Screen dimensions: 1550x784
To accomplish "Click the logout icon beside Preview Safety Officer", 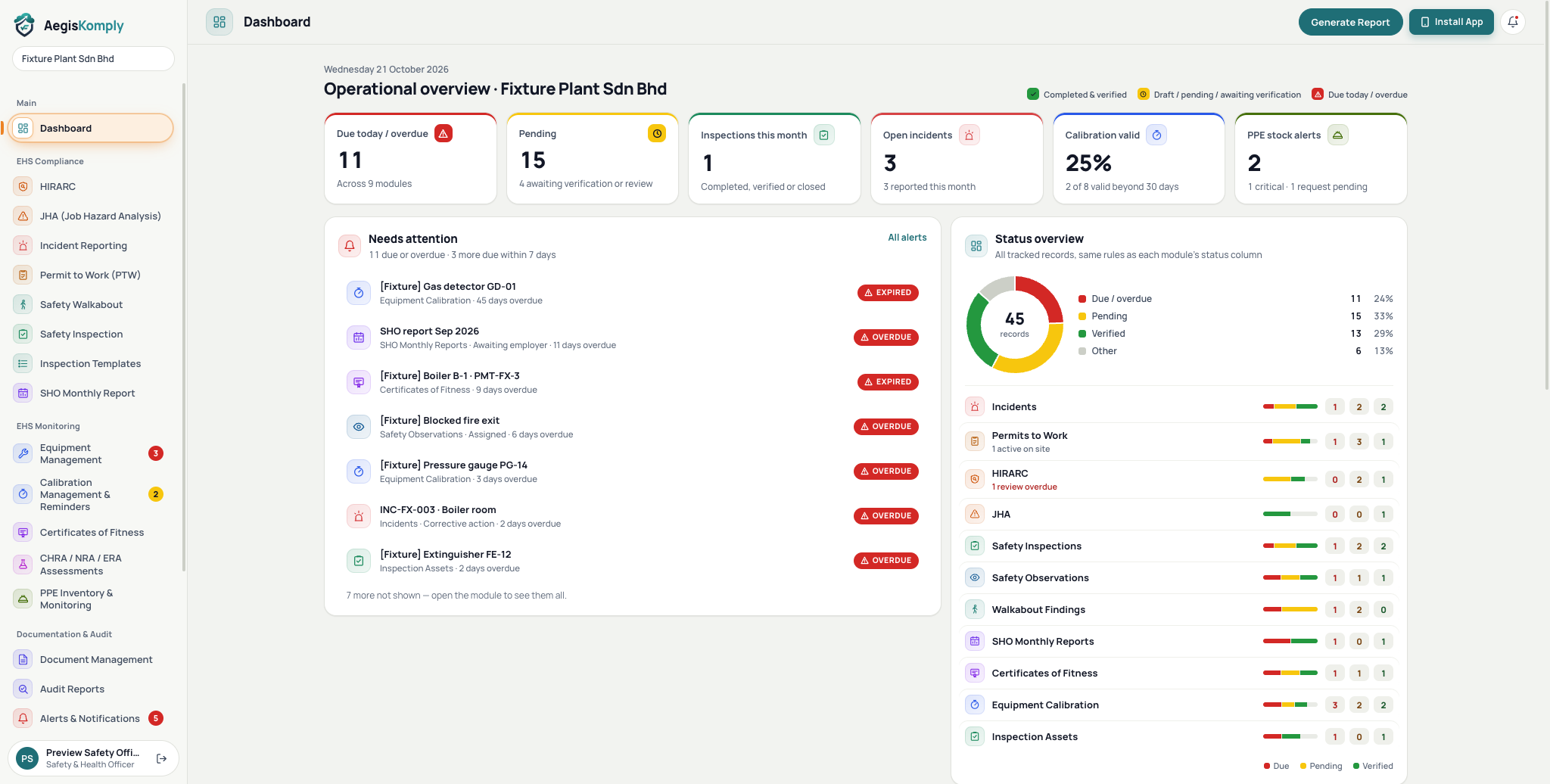I will (x=161, y=758).
